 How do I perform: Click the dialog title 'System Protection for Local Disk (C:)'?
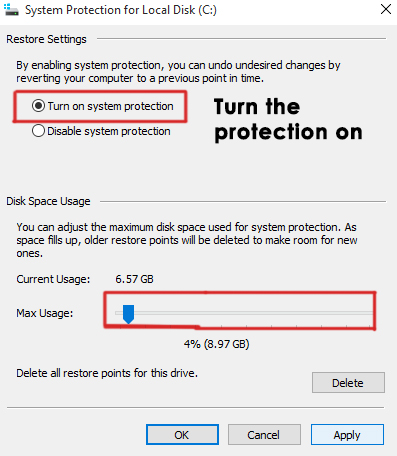pos(121,10)
